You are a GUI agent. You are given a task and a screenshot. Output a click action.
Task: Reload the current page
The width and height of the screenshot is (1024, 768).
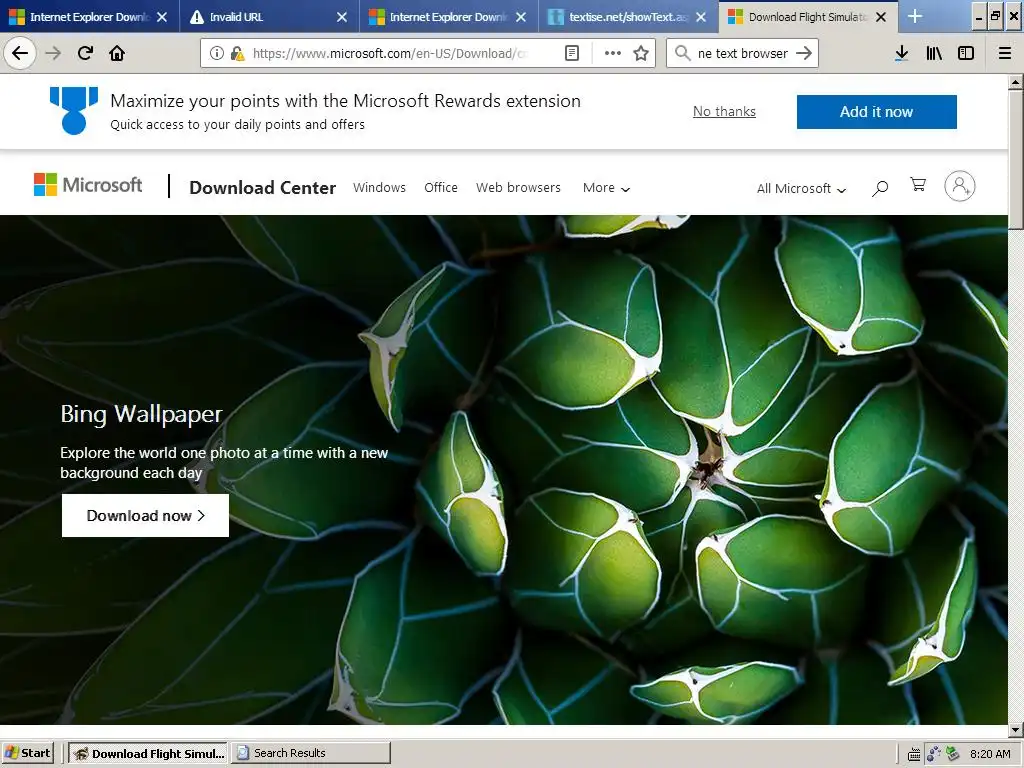tap(86, 53)
